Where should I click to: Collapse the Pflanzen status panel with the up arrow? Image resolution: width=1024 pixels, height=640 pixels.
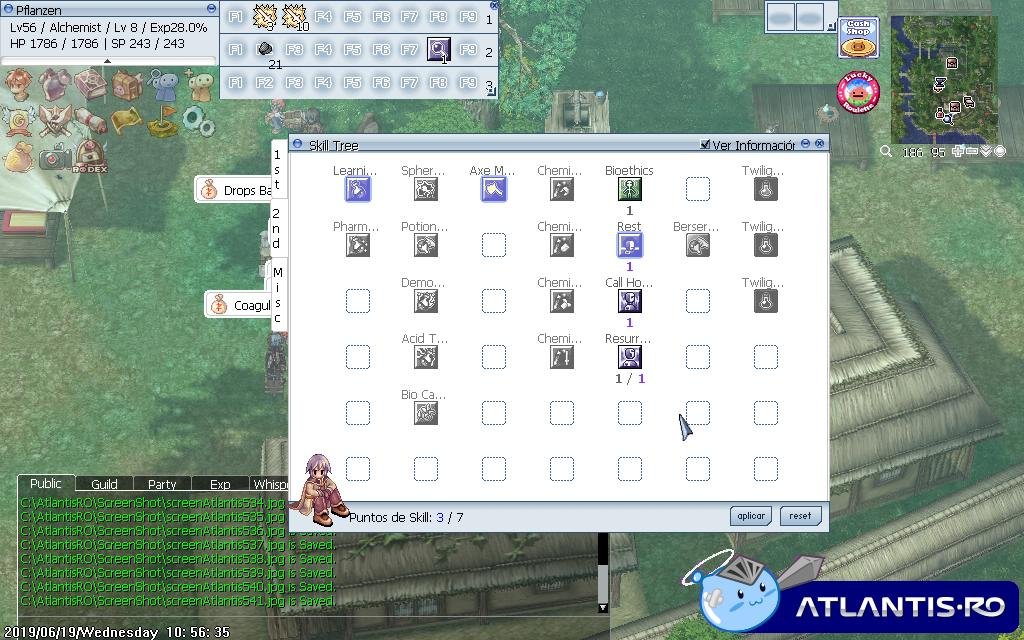[x=108, y=61]
